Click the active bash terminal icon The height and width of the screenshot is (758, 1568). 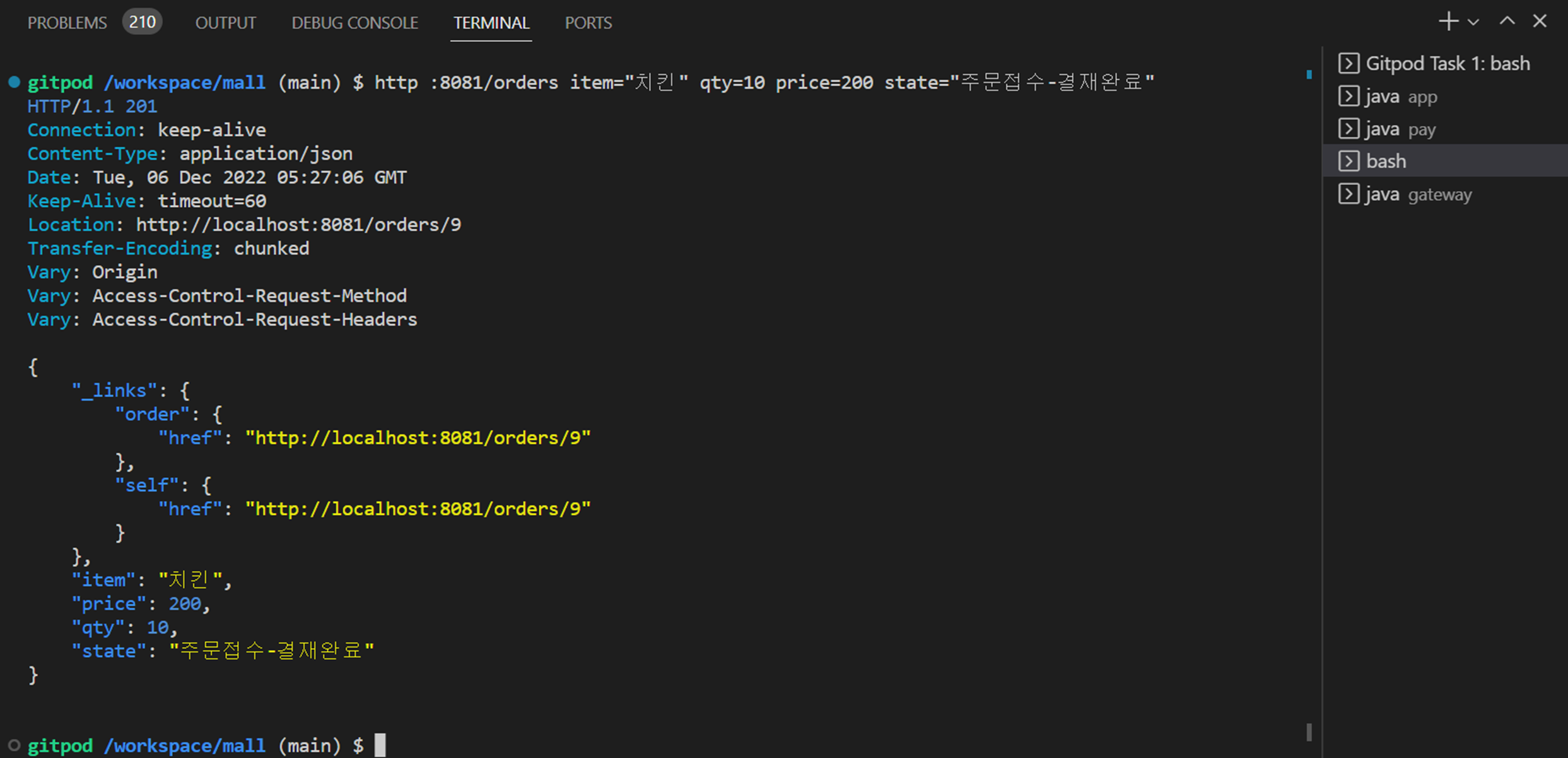[x=1349, y=162]
